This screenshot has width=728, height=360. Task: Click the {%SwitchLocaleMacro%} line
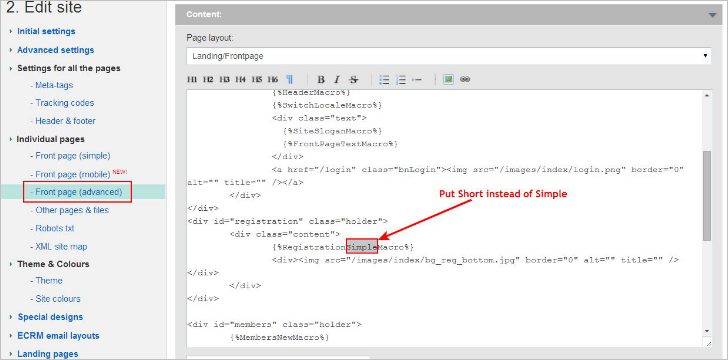tap(327, 105)
